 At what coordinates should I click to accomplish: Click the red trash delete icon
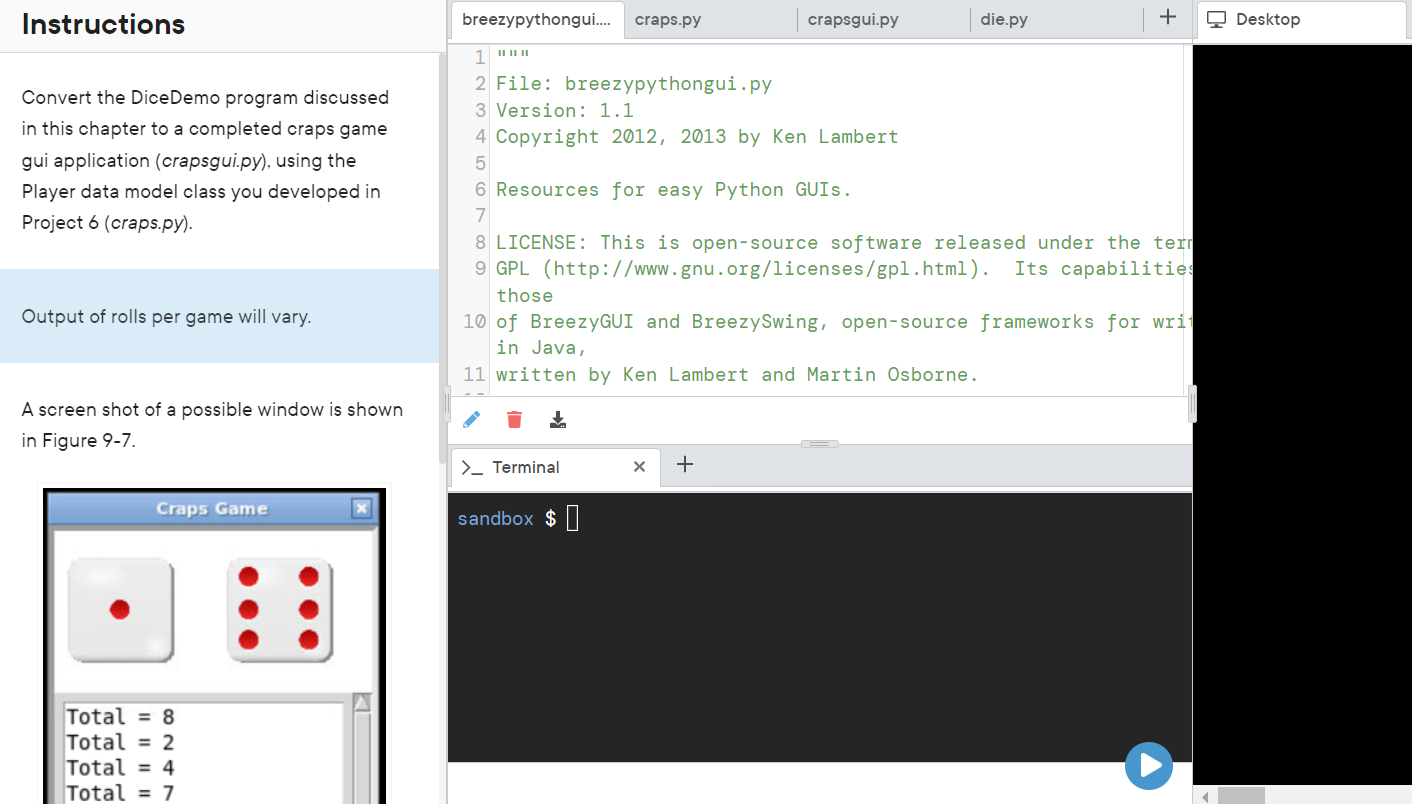pos(514,419)
